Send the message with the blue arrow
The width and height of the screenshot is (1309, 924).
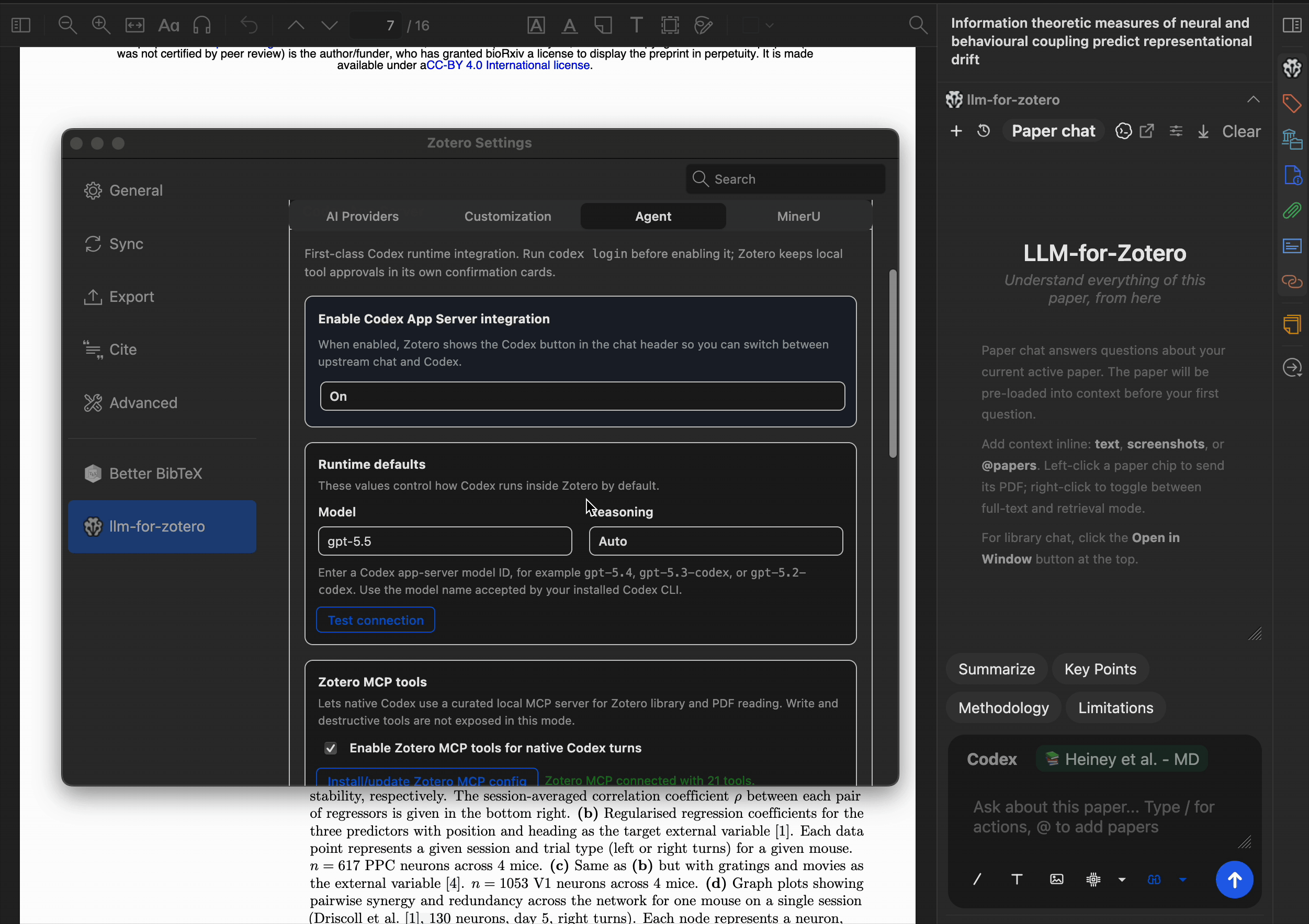(x=1234, y=880)
